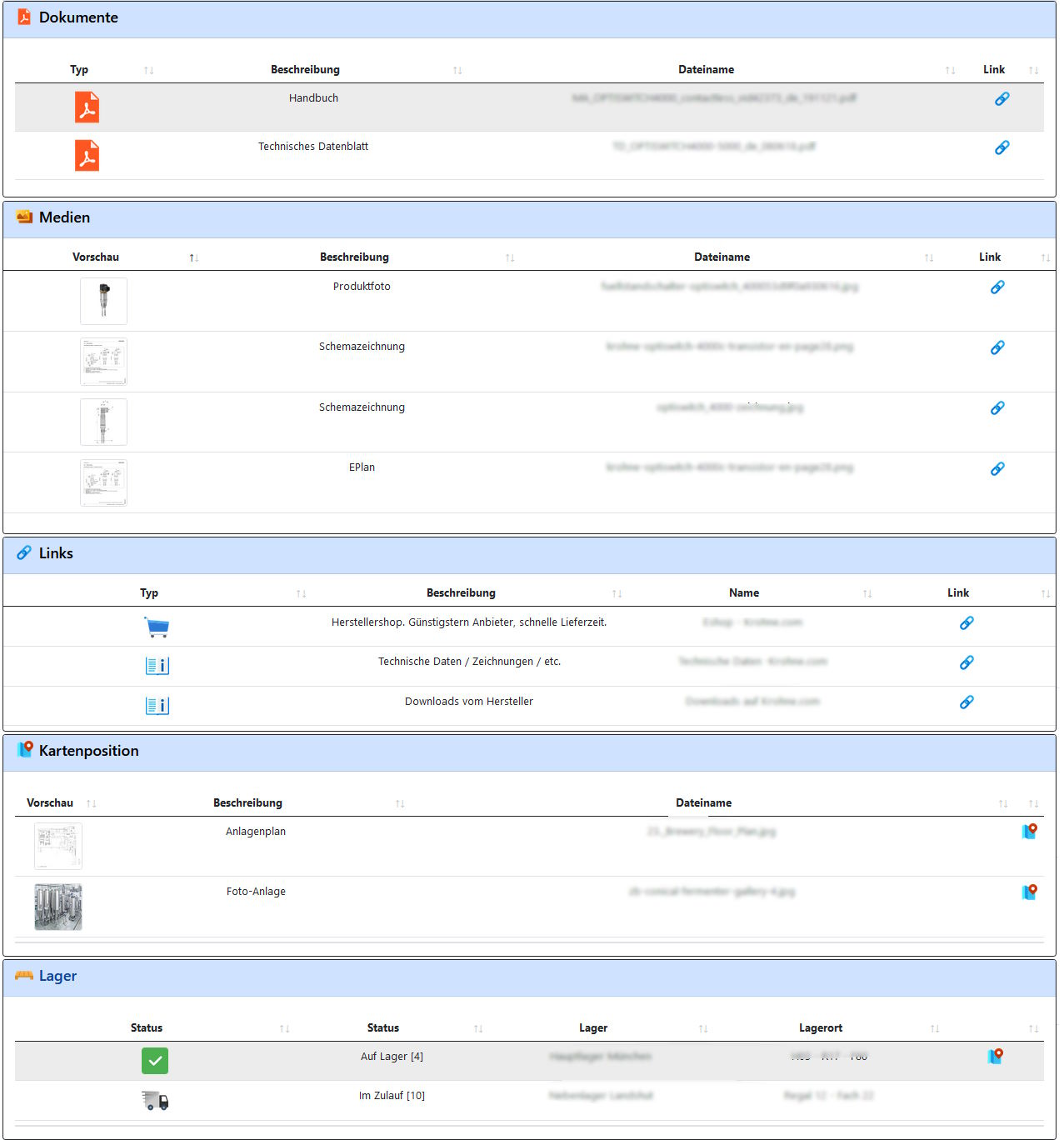The width and height of the screenshot is (1064, 1140).
Task: Open the Produktfoto preview thumbnail
Action: (103, 301)
